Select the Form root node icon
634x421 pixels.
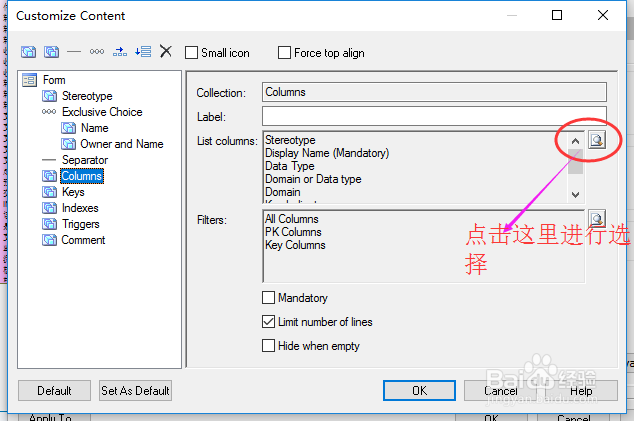30,80
